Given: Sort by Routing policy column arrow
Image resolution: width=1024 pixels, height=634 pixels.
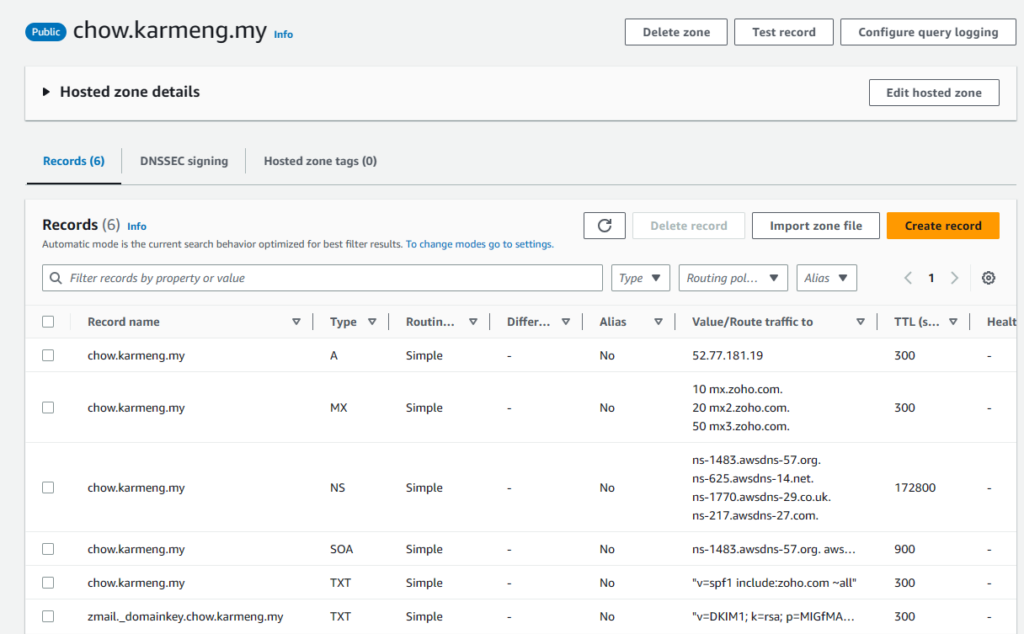Looking at the screenshot, I should pyautogui.click(x=473, y=322).
